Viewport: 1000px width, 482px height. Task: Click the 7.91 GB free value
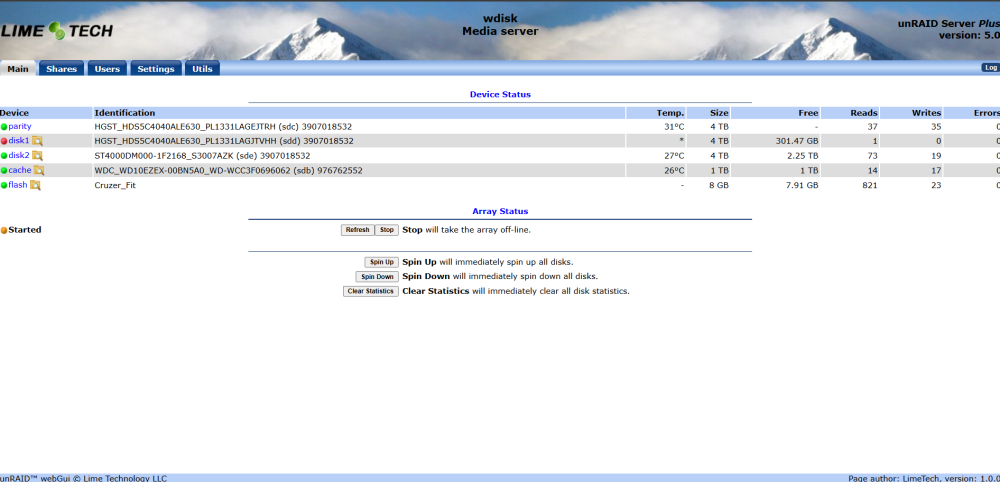[x=802, y=186]
